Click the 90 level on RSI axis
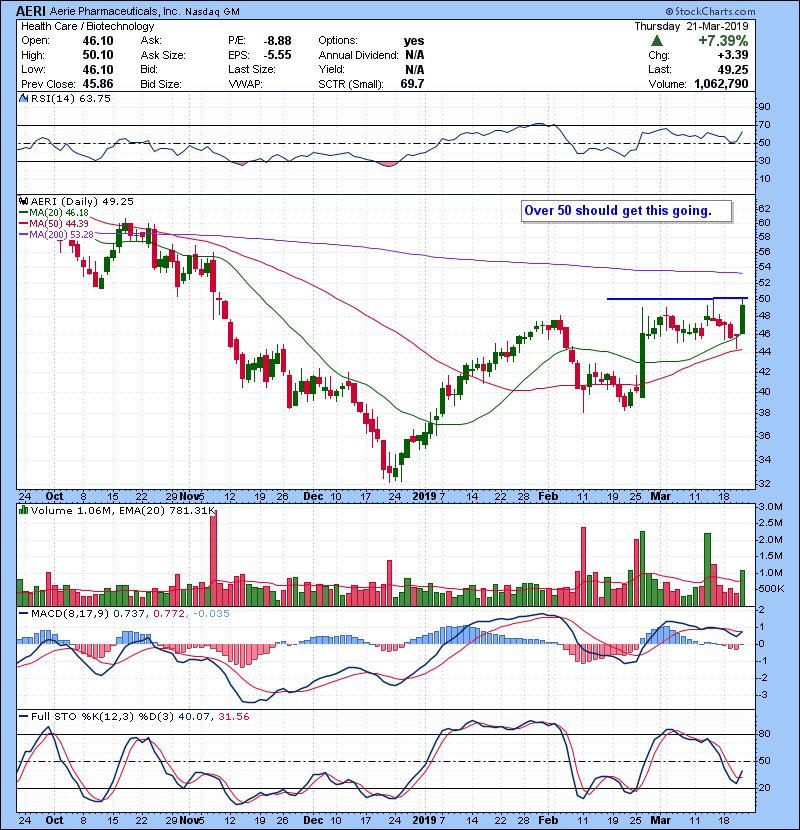 [x=764, y=107]
